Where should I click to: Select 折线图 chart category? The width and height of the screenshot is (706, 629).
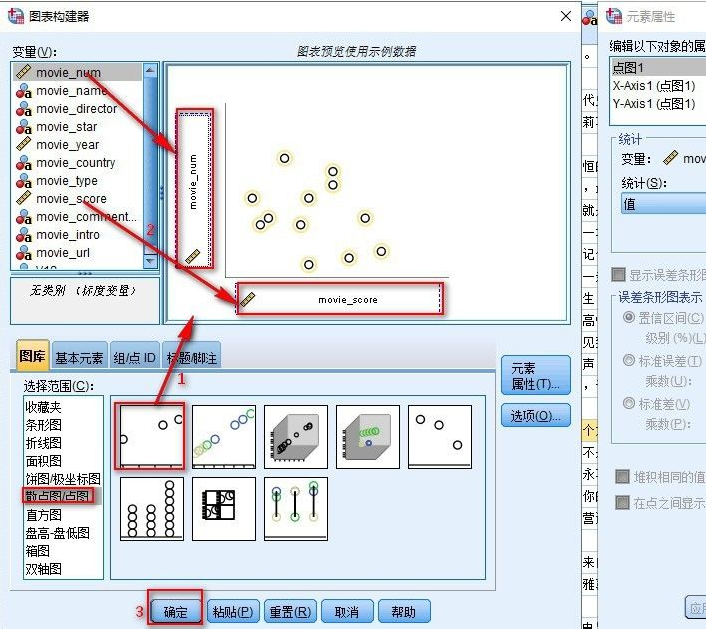click(x=43, y=443)
